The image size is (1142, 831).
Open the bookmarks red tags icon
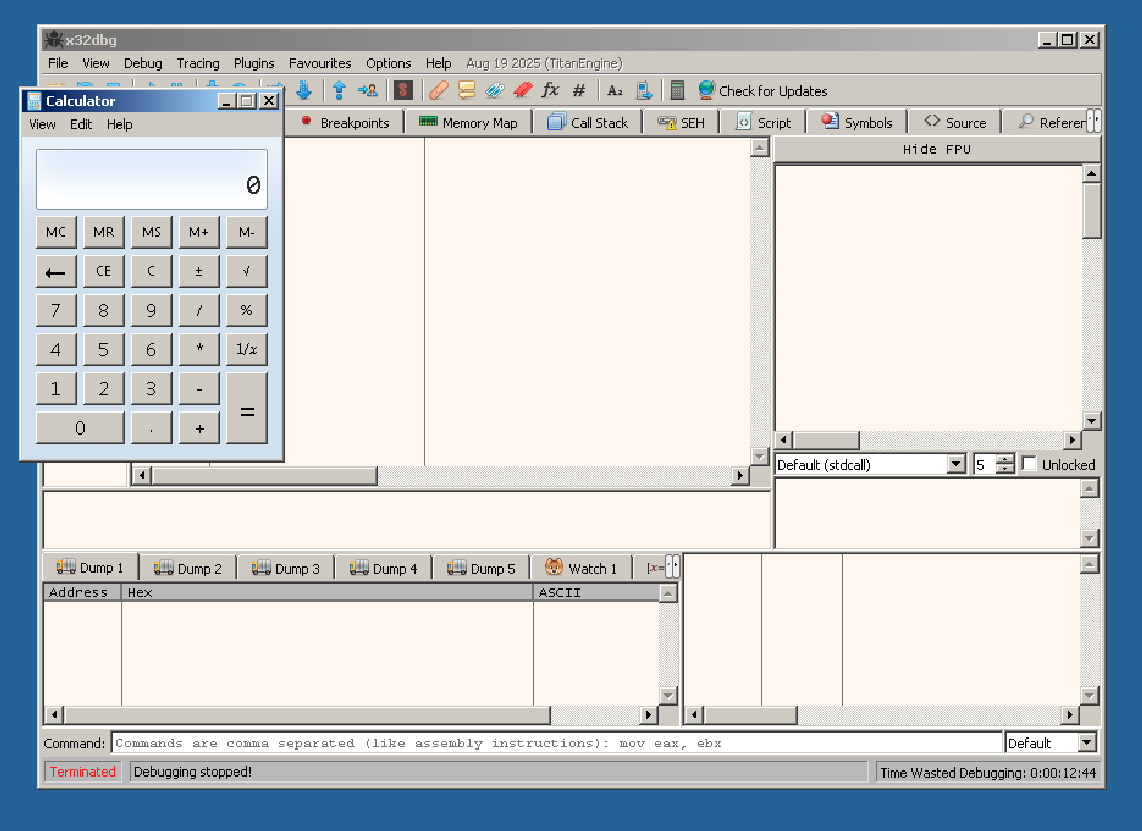523,90
